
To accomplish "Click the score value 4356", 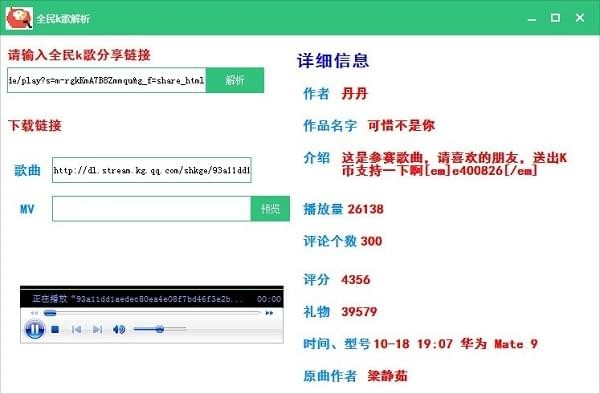I will (355, 280).
